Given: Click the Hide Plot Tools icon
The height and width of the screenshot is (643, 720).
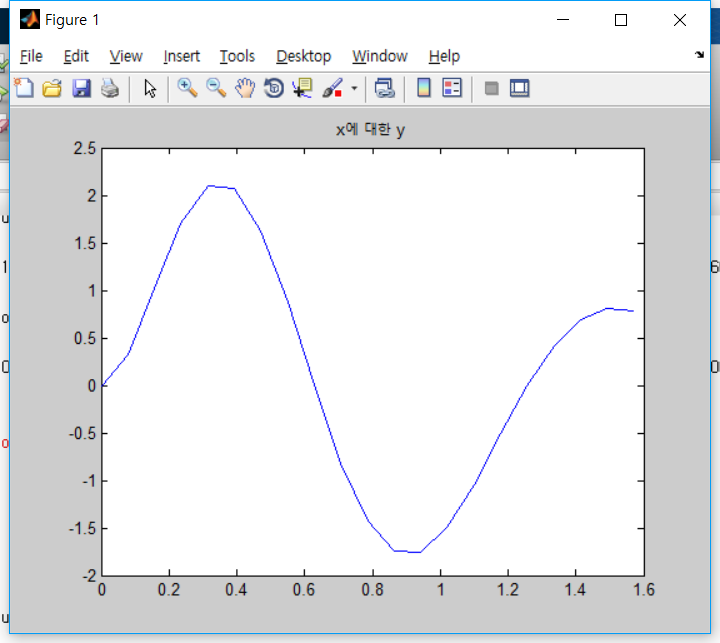Looking at the screenshot, I should pos(491,88).
